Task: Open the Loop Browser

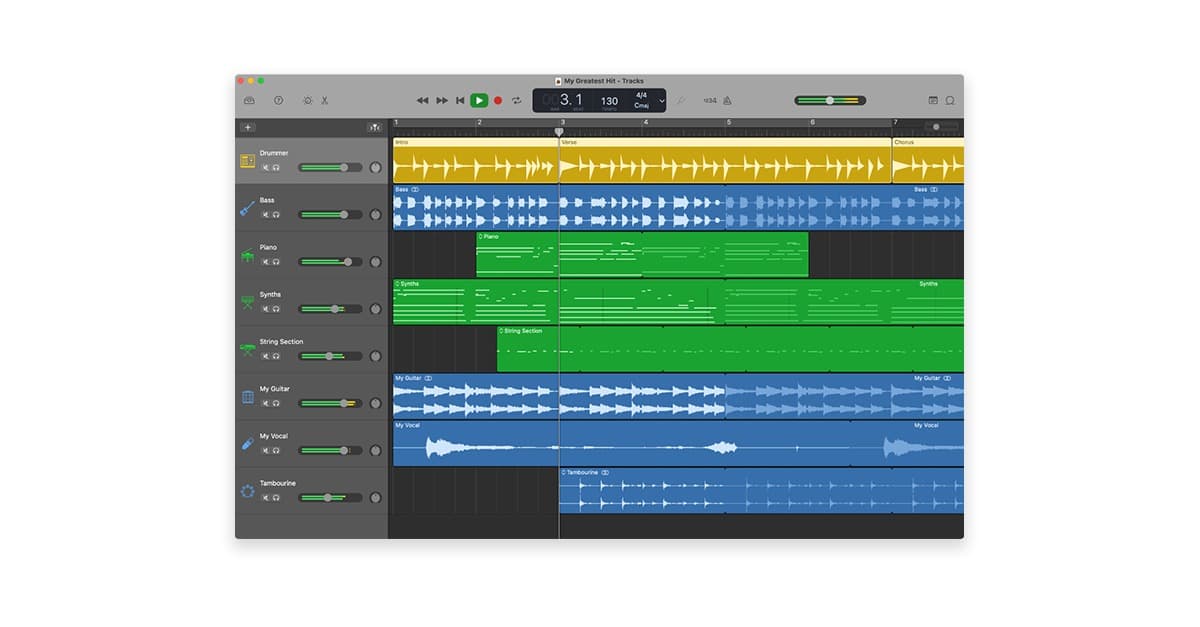Action: [950, 100]
